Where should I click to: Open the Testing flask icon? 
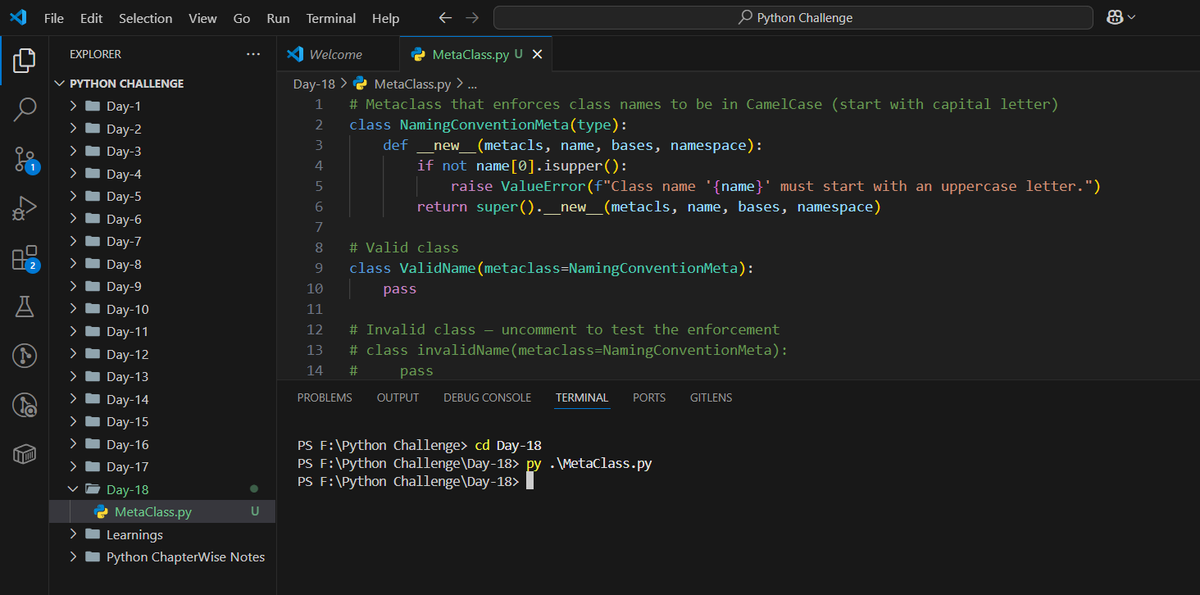tap(25, 306)
